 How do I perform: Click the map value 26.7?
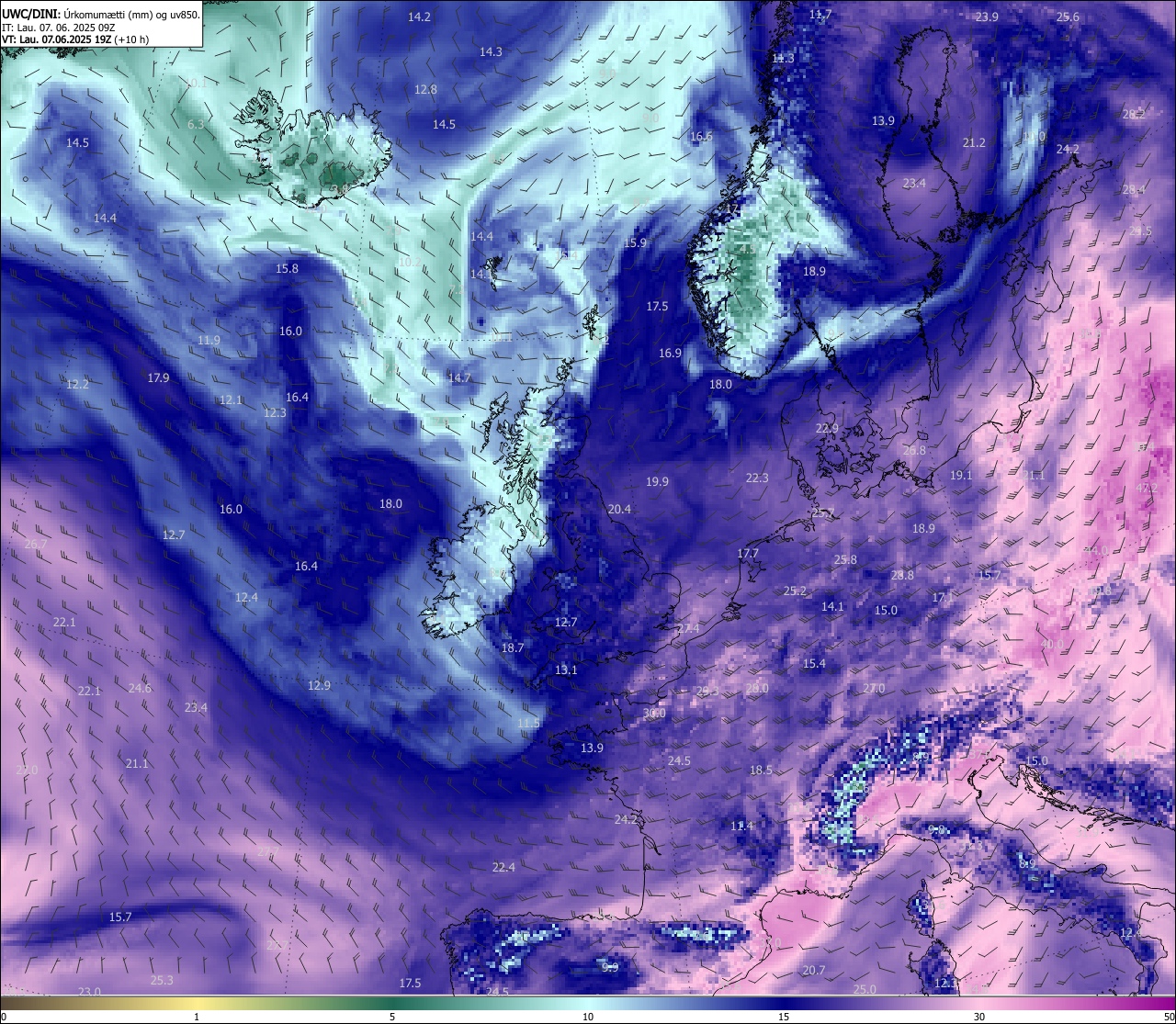pos(36,545)
